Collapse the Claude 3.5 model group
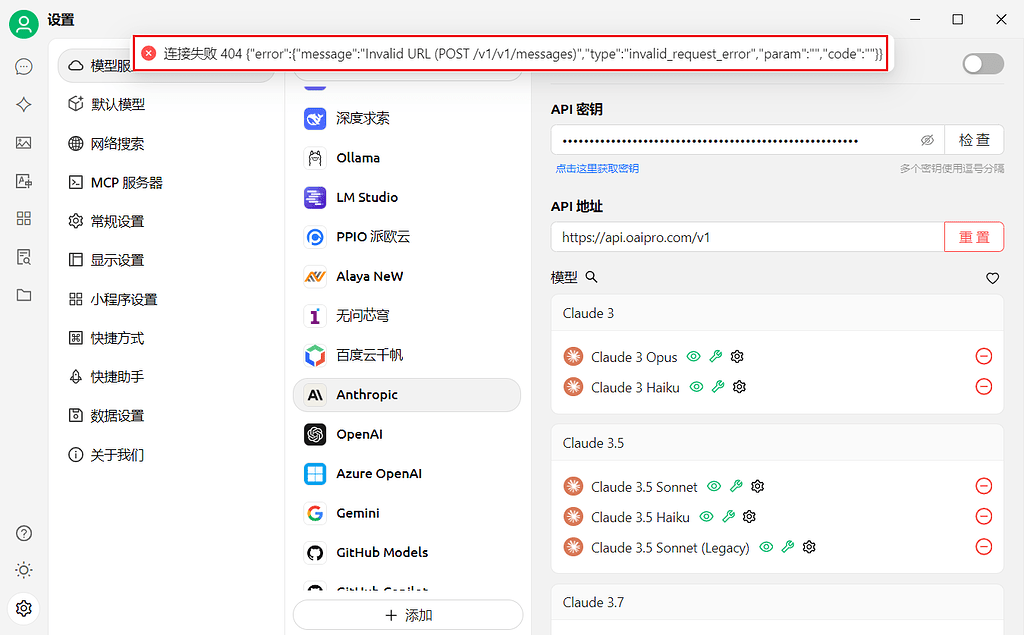This screenshot has height=635, width=1024. [777, 443]
